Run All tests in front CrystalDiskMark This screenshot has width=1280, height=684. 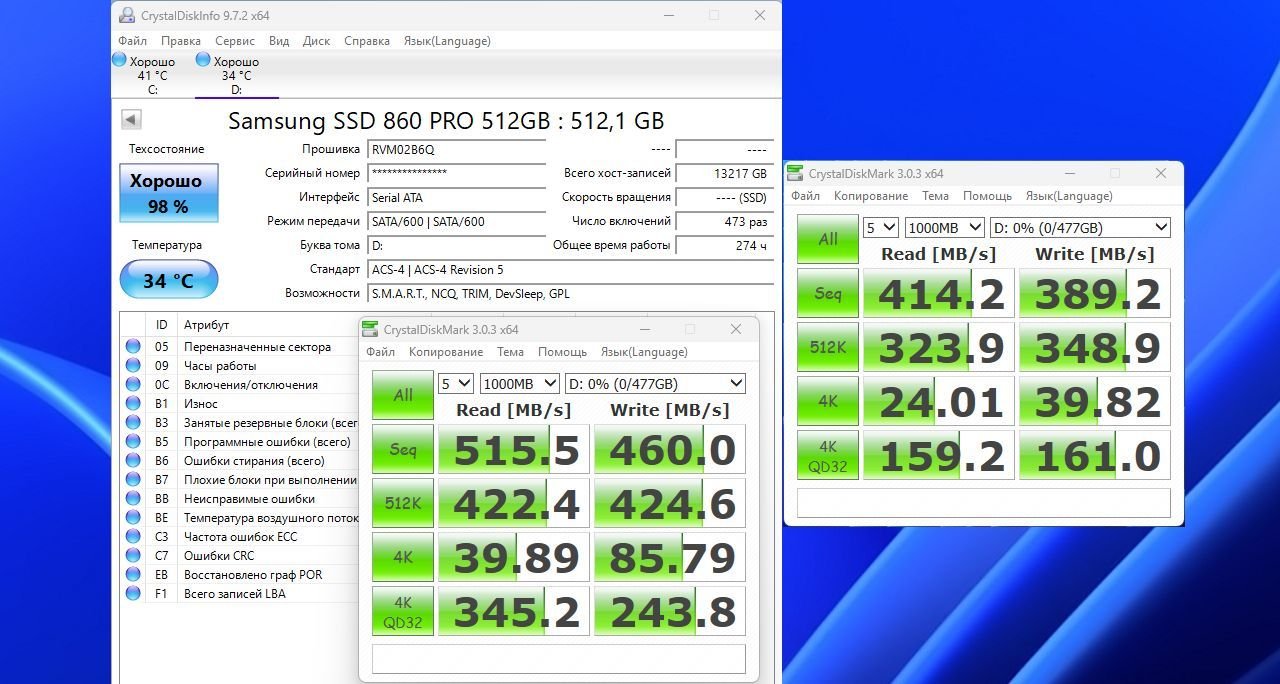pyautogui.click(x=403, y=395)
